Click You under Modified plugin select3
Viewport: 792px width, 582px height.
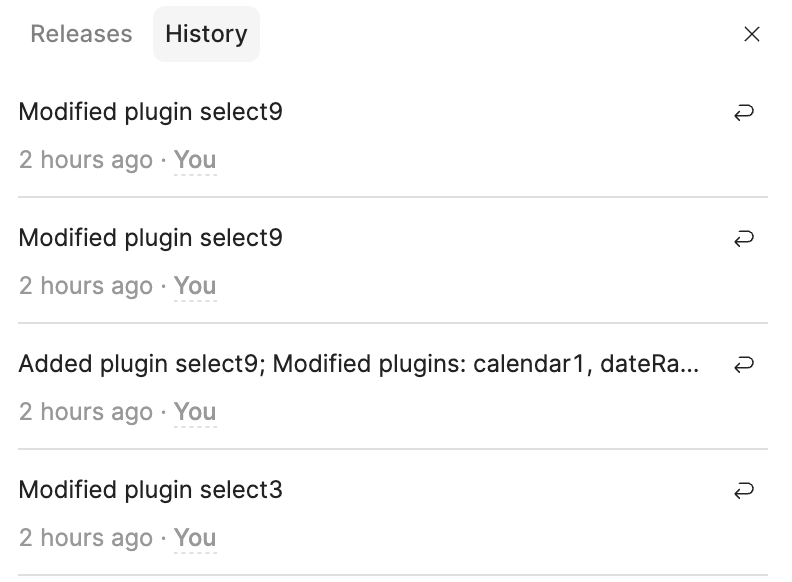click(195, 538)
